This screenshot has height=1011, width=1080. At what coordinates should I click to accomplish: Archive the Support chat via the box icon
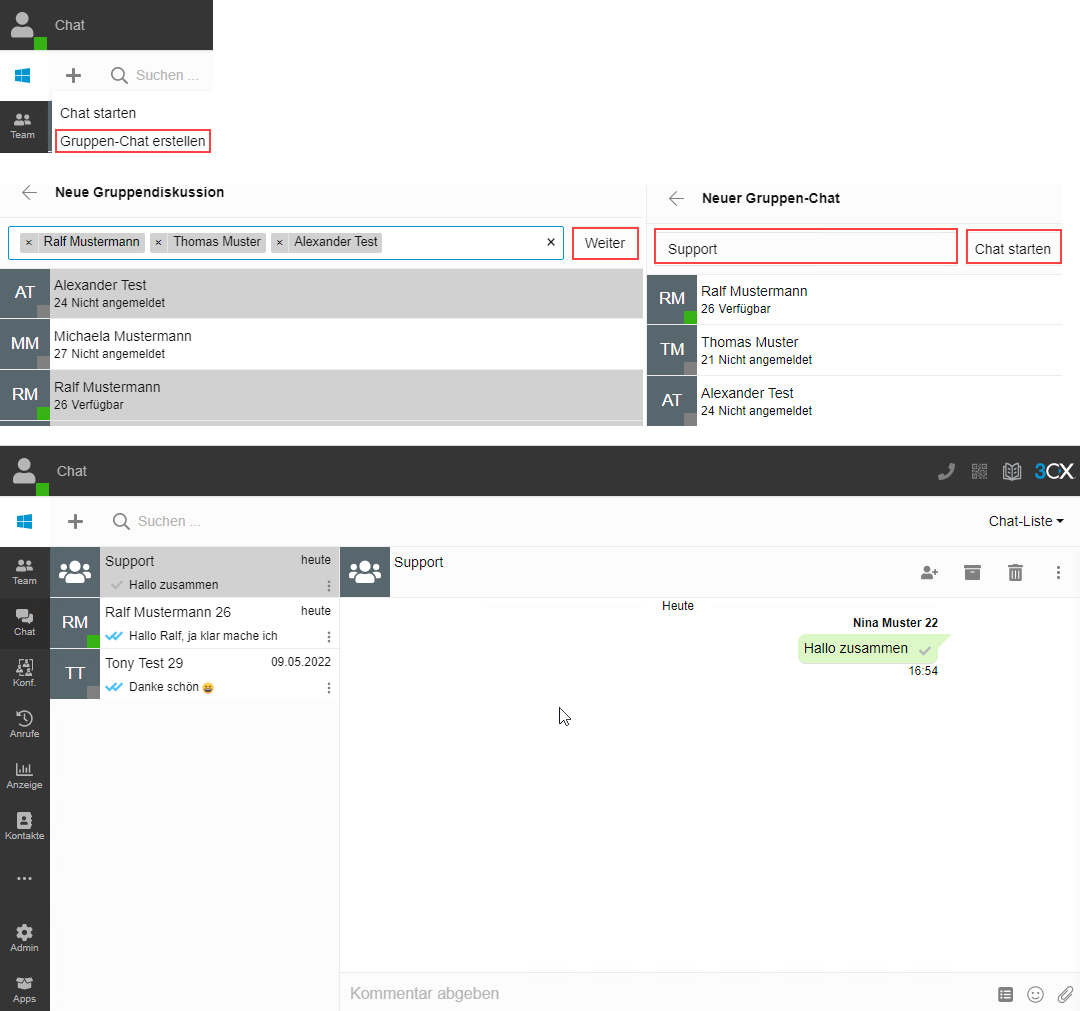[x=972, y=572]
